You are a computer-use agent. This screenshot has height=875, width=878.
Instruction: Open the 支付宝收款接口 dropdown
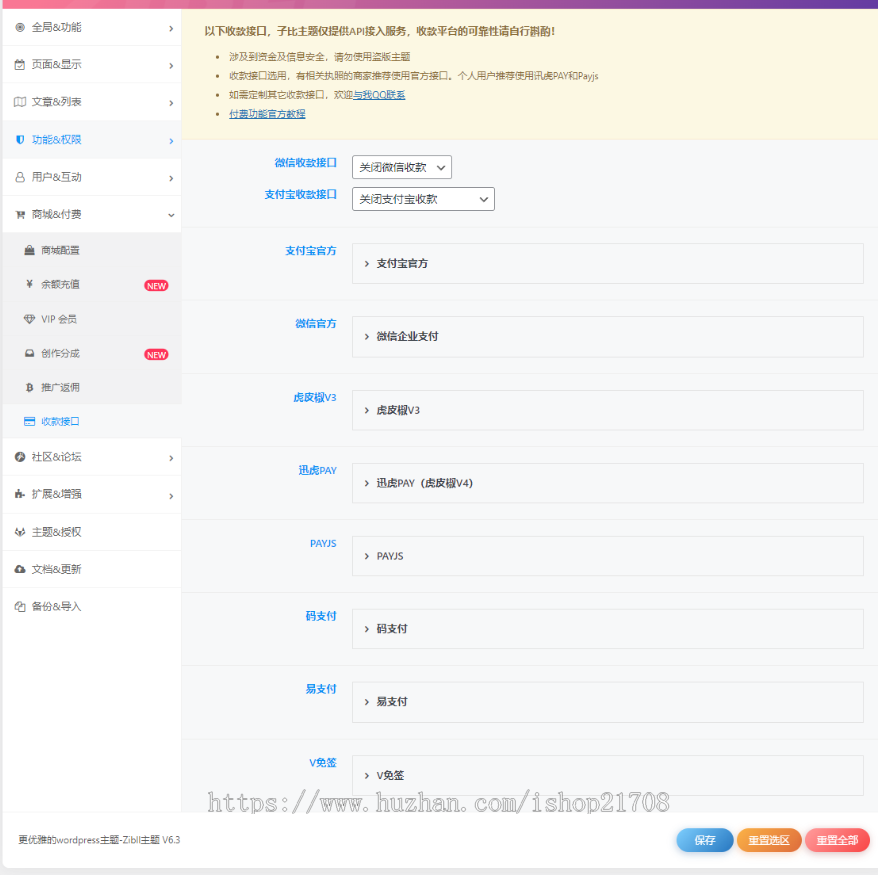click(423, 199)
